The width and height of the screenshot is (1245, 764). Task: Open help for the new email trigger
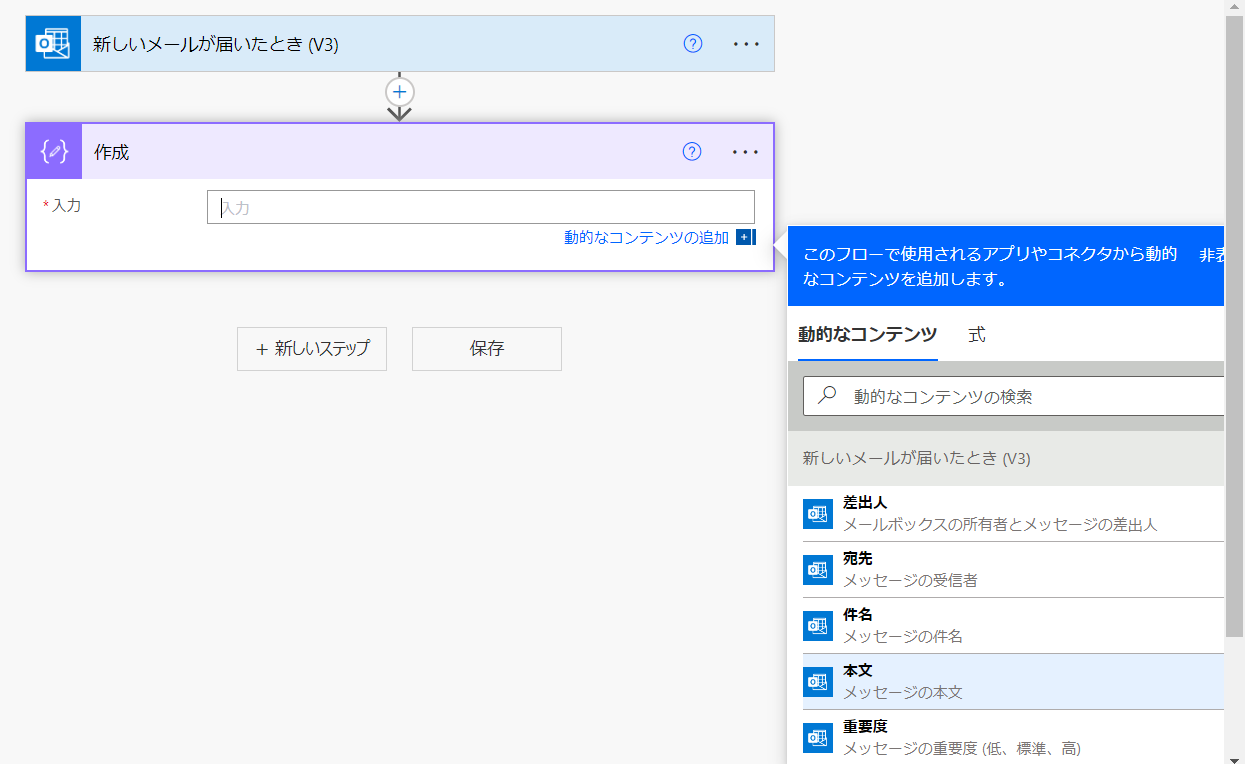693,44
